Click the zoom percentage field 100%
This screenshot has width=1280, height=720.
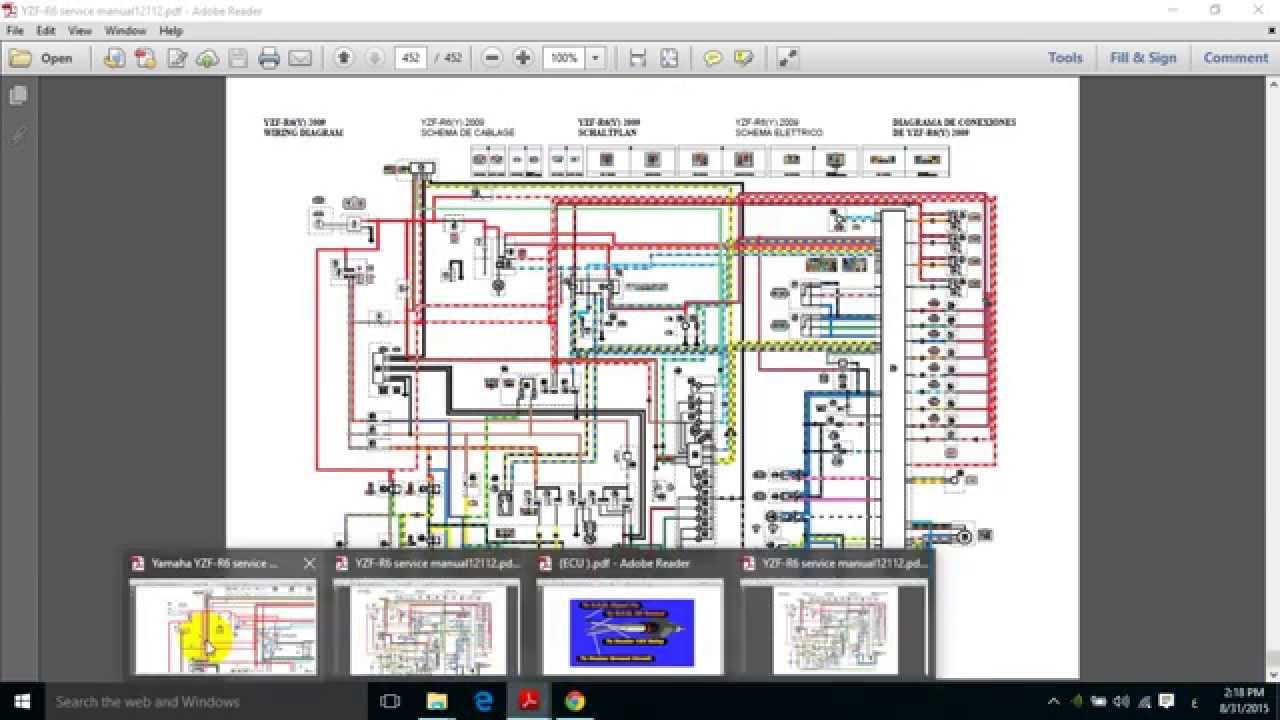[564, 58]
